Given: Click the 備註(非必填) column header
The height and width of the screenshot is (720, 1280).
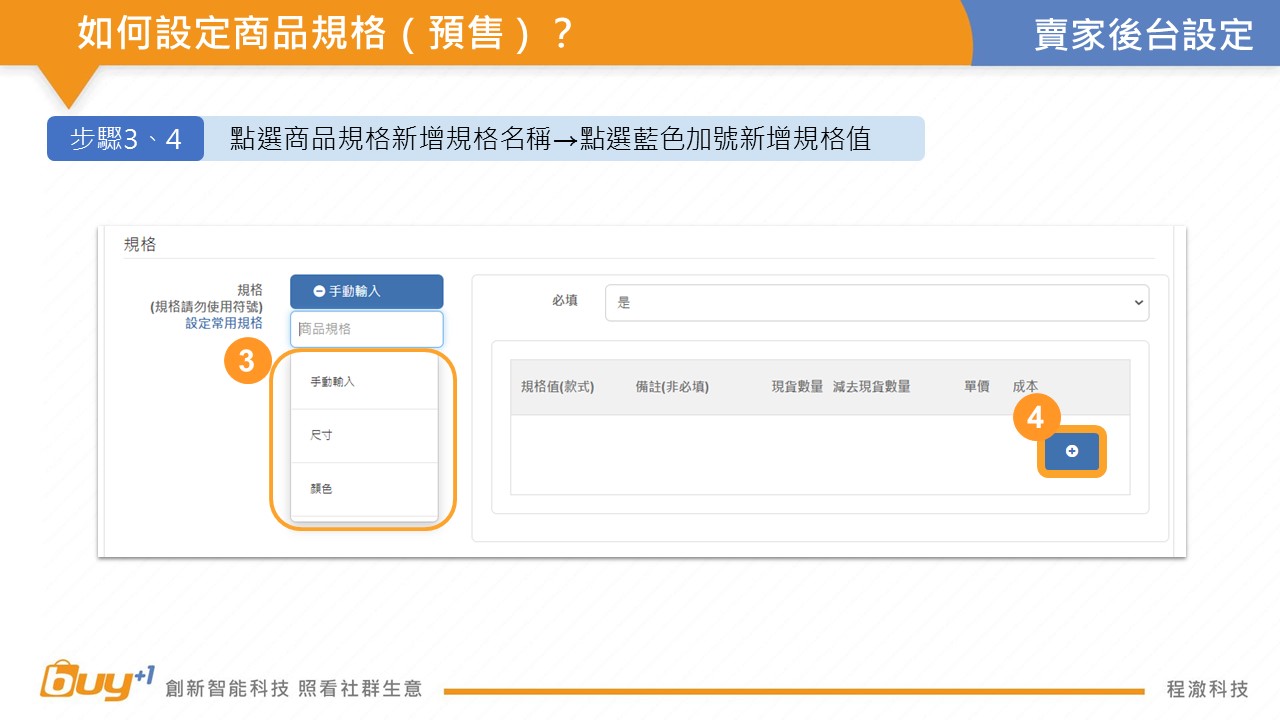Looking at the screenshot, I should (x=672, y=387).
